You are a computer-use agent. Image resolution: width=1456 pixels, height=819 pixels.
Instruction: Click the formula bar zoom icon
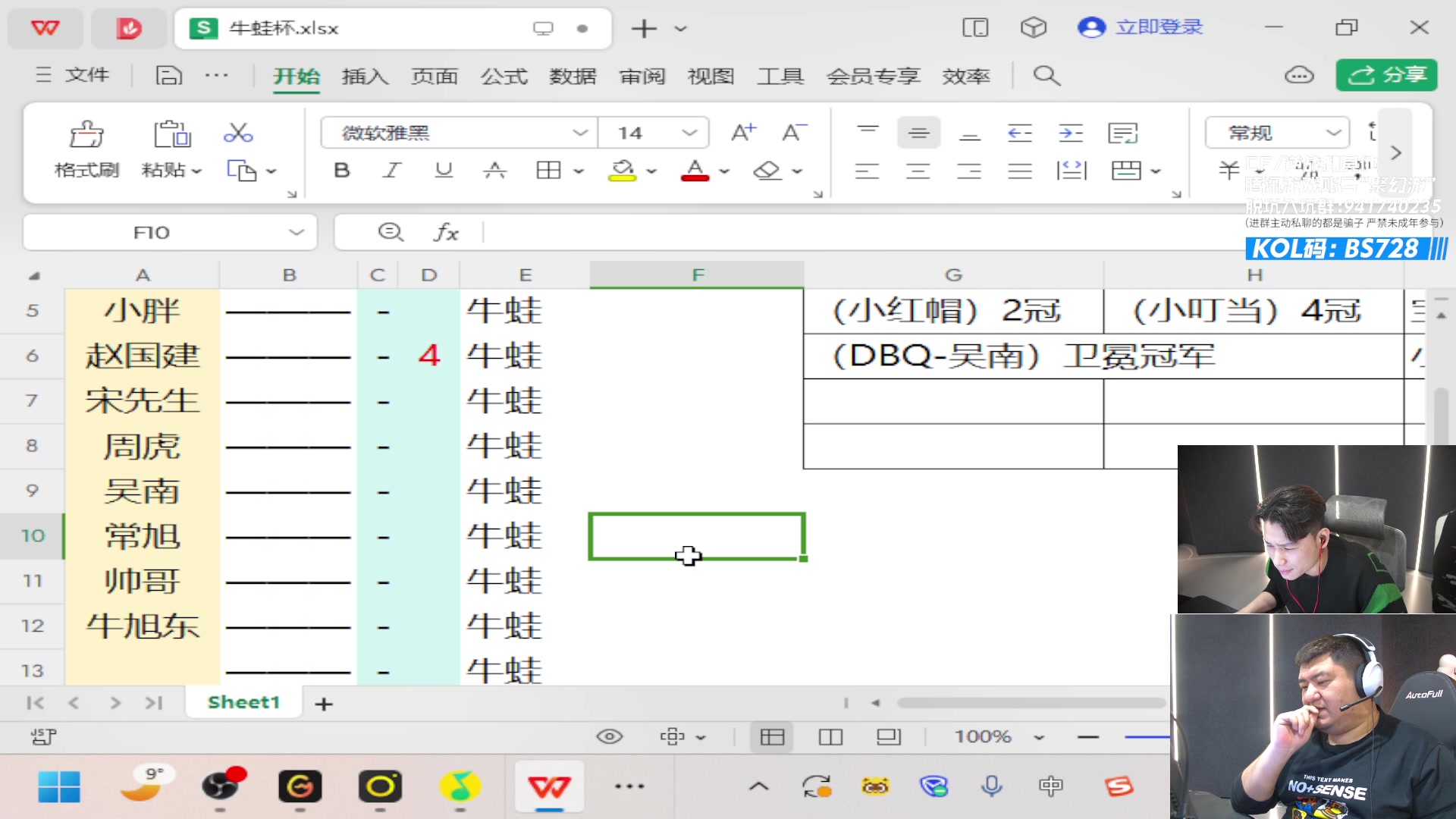(391, 232)
